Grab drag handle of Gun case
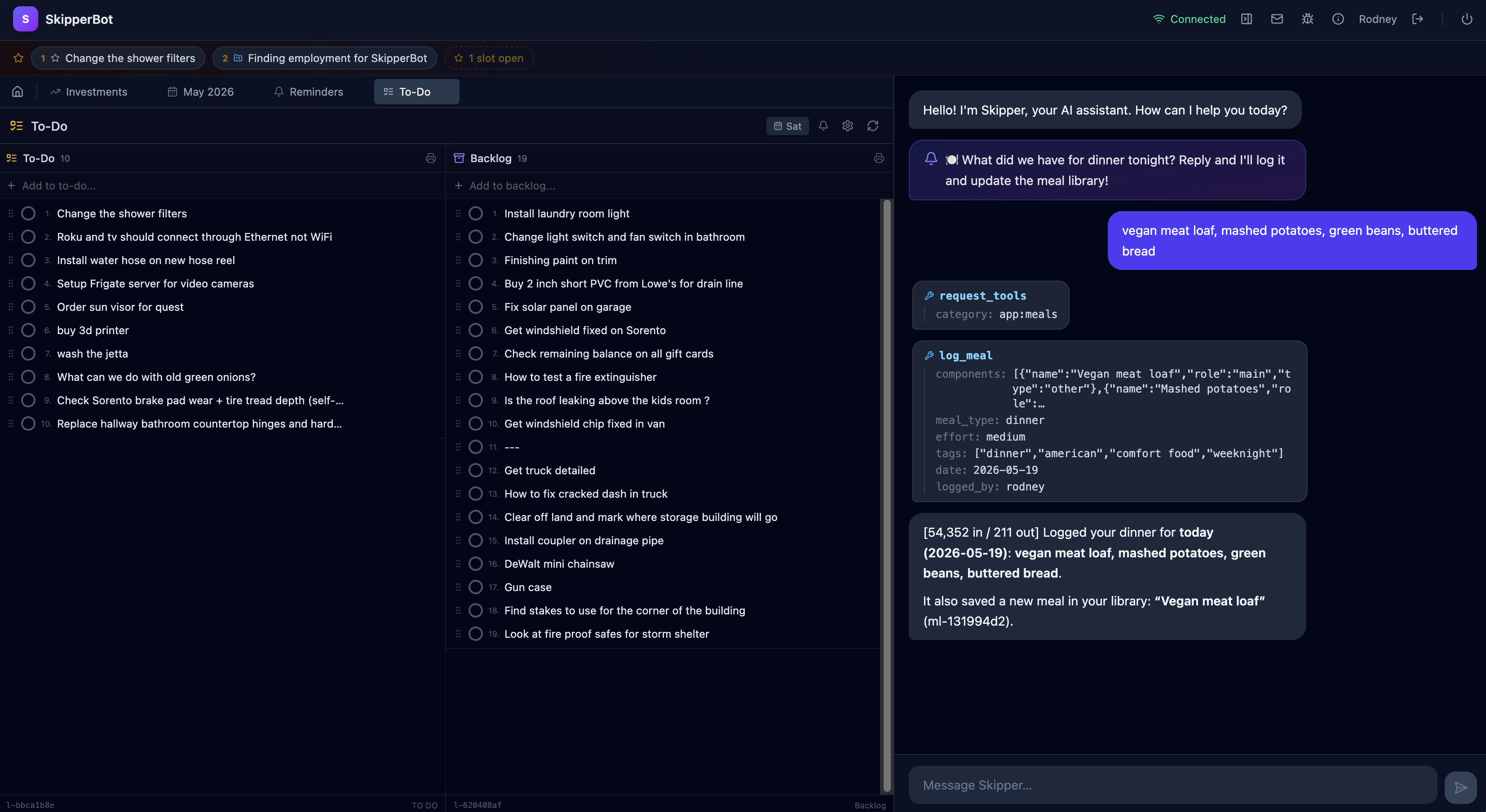This screenshot has height=812, width=1486. [458, 587]
